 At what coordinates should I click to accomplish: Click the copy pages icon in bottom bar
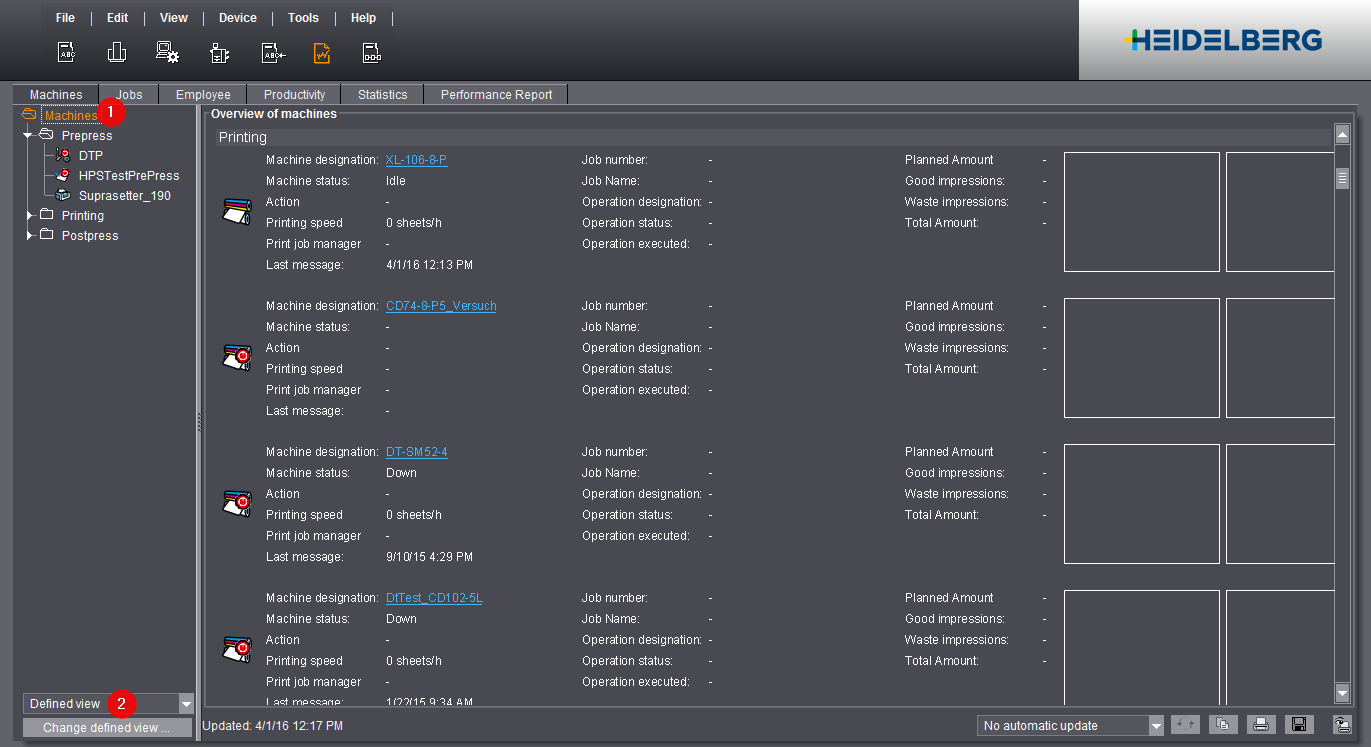tap(1223, 725)
